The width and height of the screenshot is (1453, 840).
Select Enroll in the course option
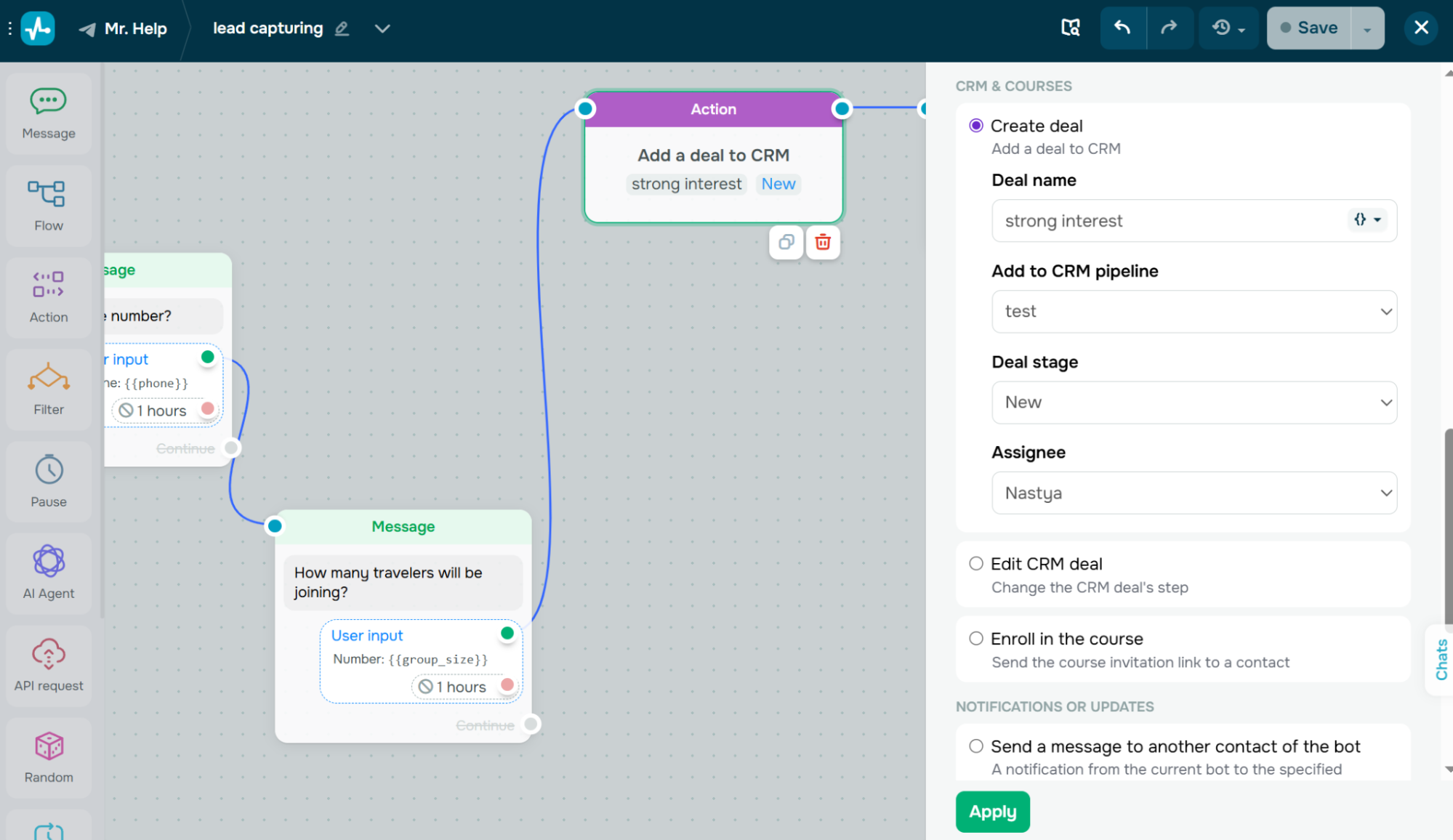pyautogui.click(x=975, y=638)
